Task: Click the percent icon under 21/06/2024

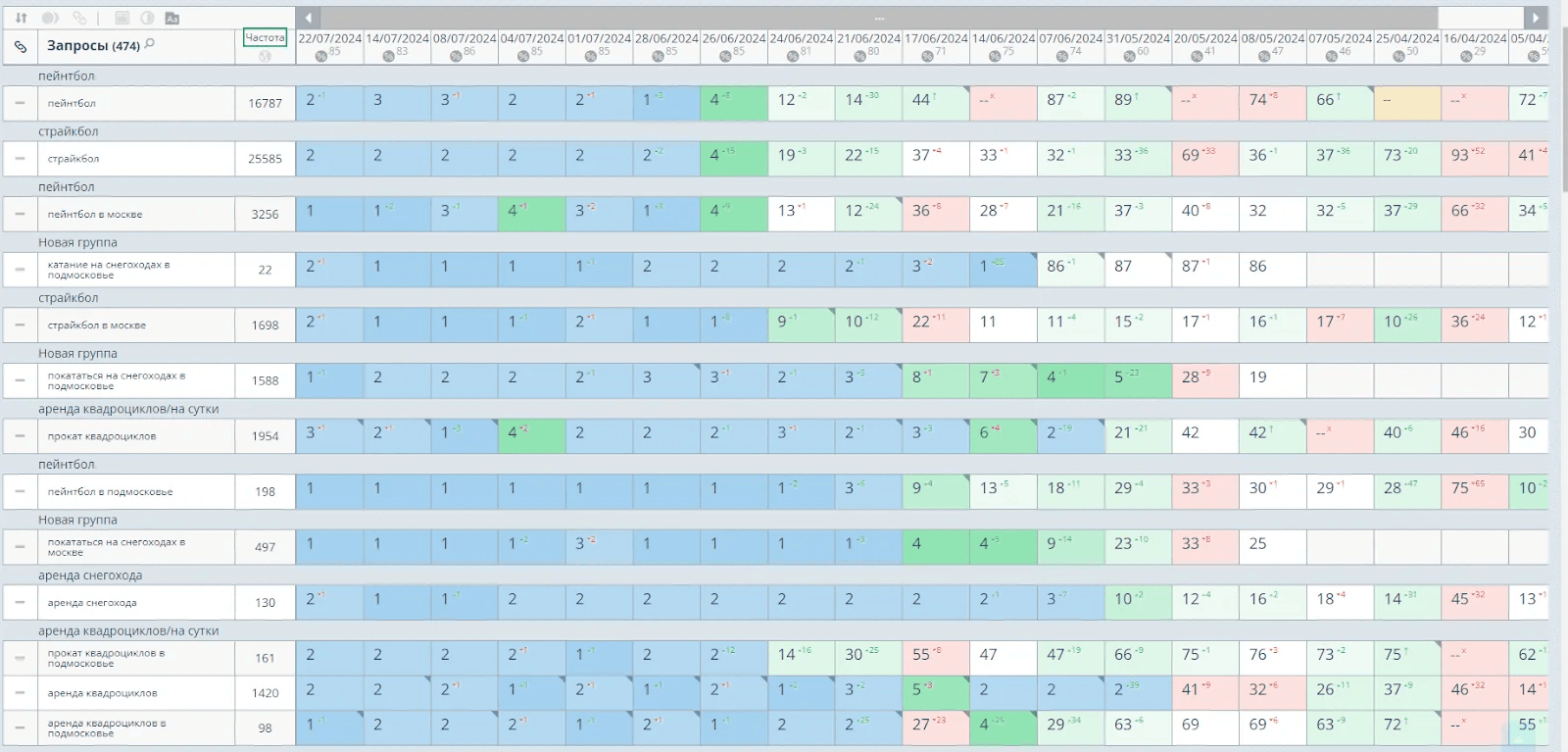Action: [x=860, y=56]
